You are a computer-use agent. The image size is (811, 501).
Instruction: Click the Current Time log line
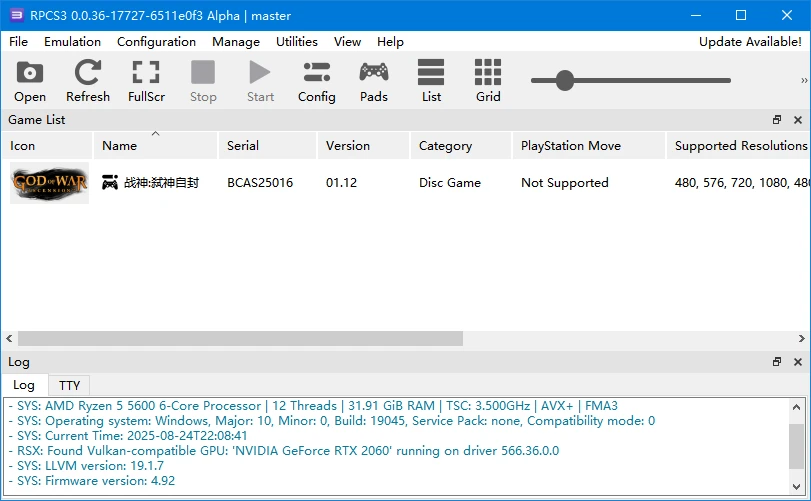tap(128, 436)
